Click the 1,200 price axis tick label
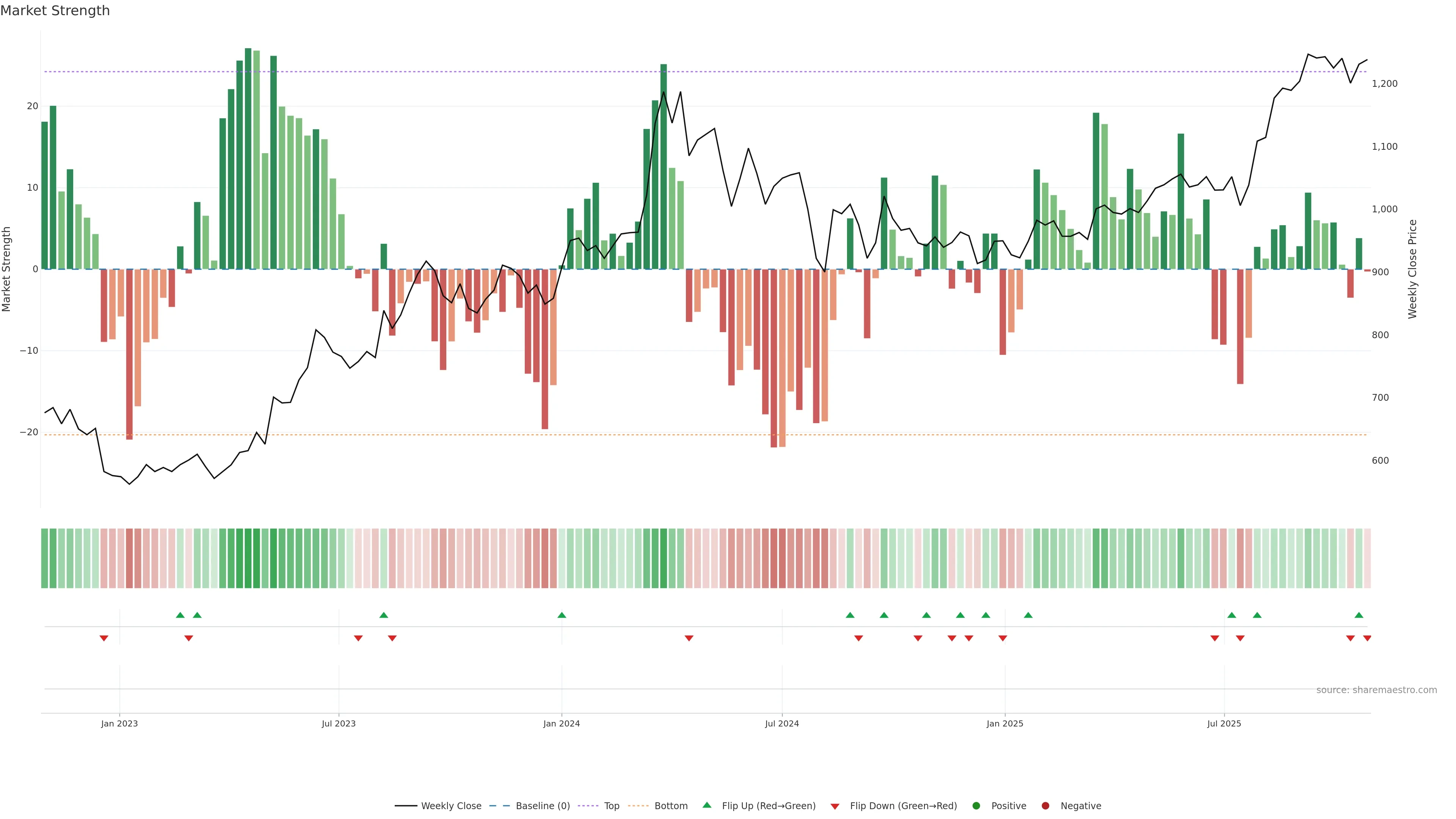The image size is (1456, 819). (1384, 84)
